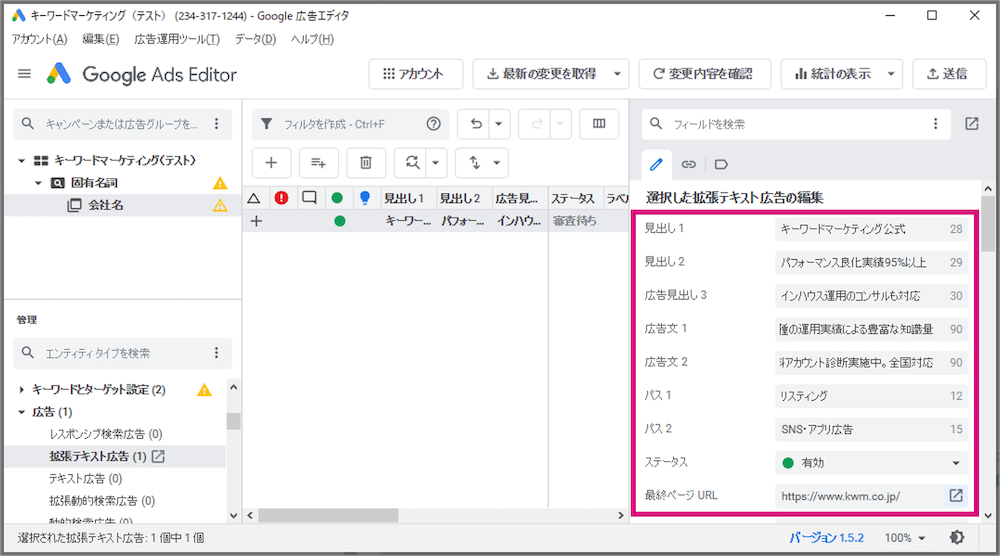Select the ad row with 審査待ち status
The height and width of the screenshot is (556, 1000).
click(x=436, y=221)
